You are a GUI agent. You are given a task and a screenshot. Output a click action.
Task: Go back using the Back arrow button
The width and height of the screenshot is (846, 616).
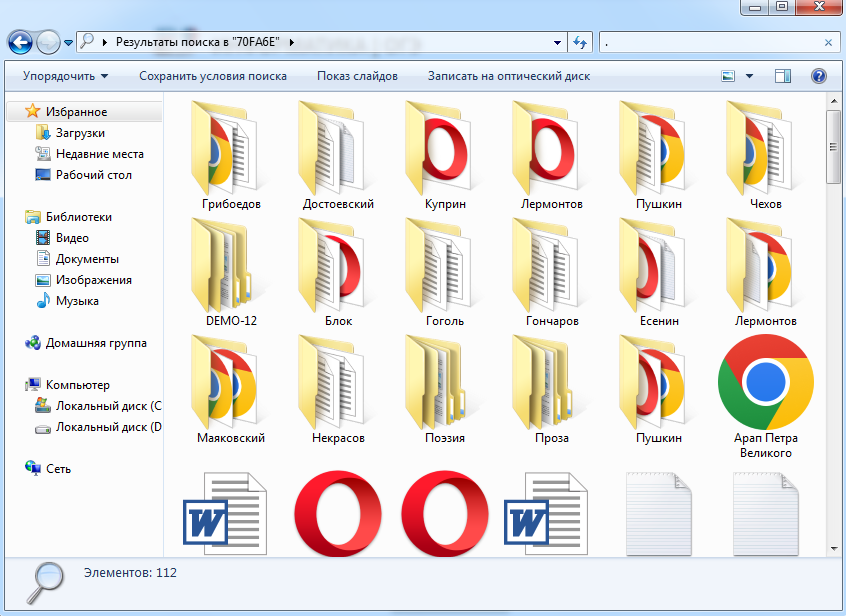point(20,42)
